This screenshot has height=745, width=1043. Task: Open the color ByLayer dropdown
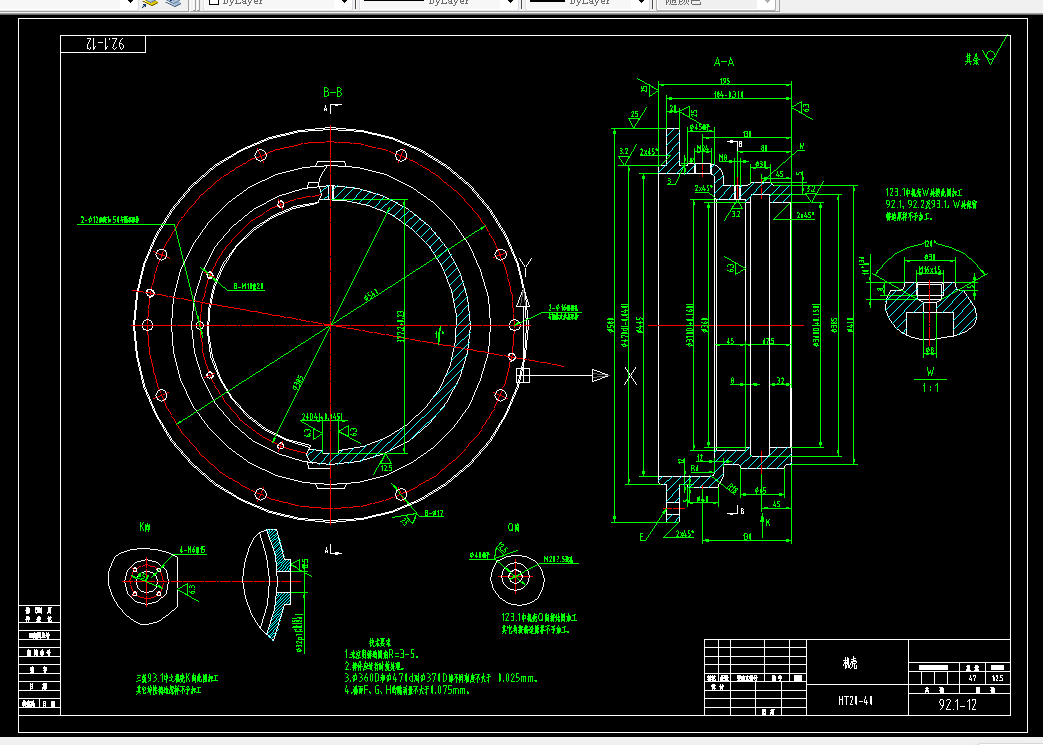click(277, 3)
